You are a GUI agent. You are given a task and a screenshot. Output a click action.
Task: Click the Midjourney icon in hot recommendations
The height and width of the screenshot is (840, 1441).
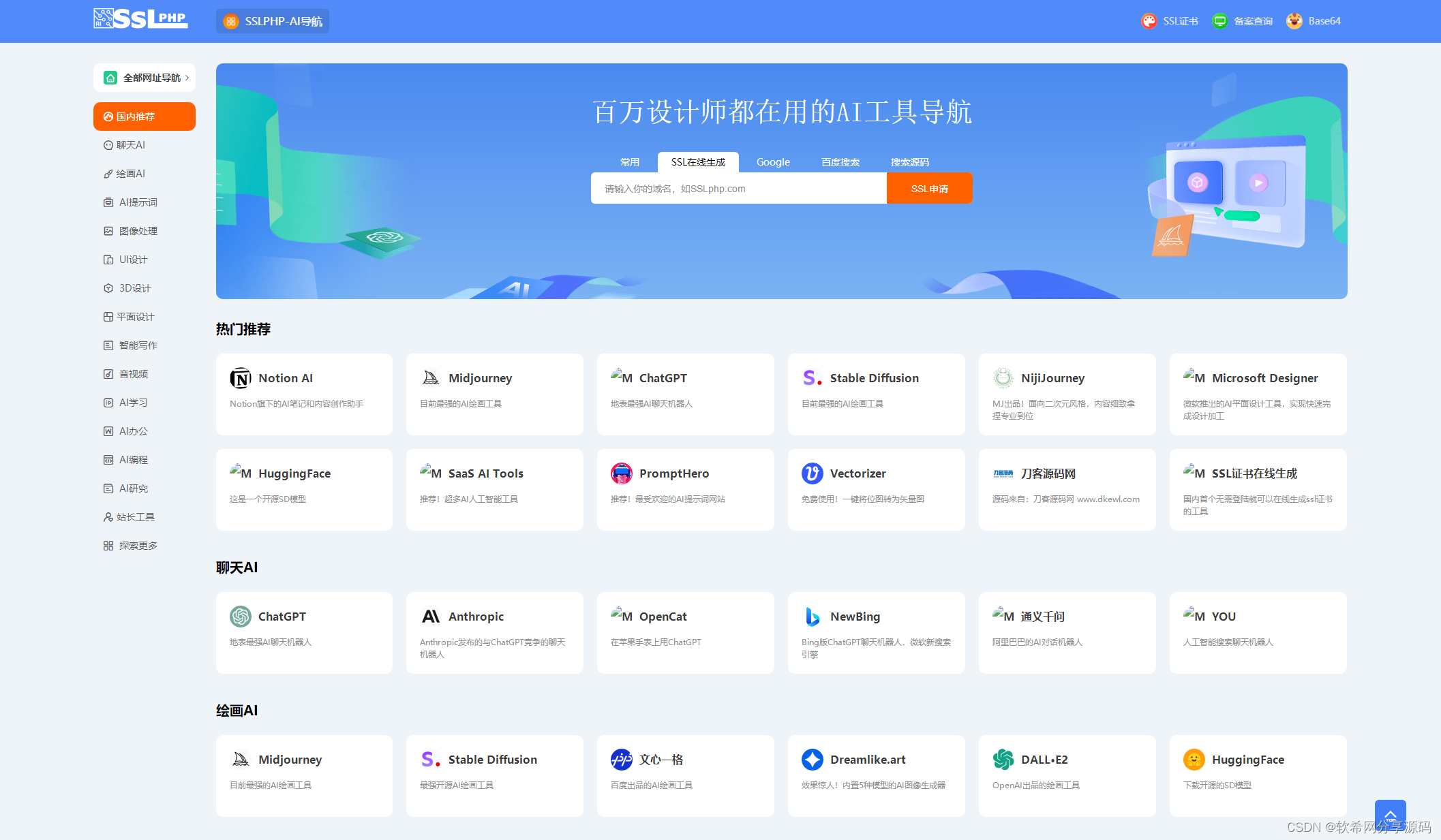coord(431,377)
